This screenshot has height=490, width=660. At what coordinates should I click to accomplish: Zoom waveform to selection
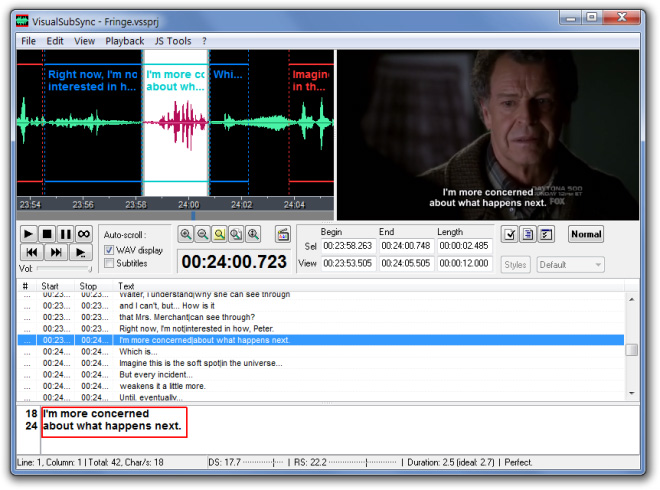219,234
